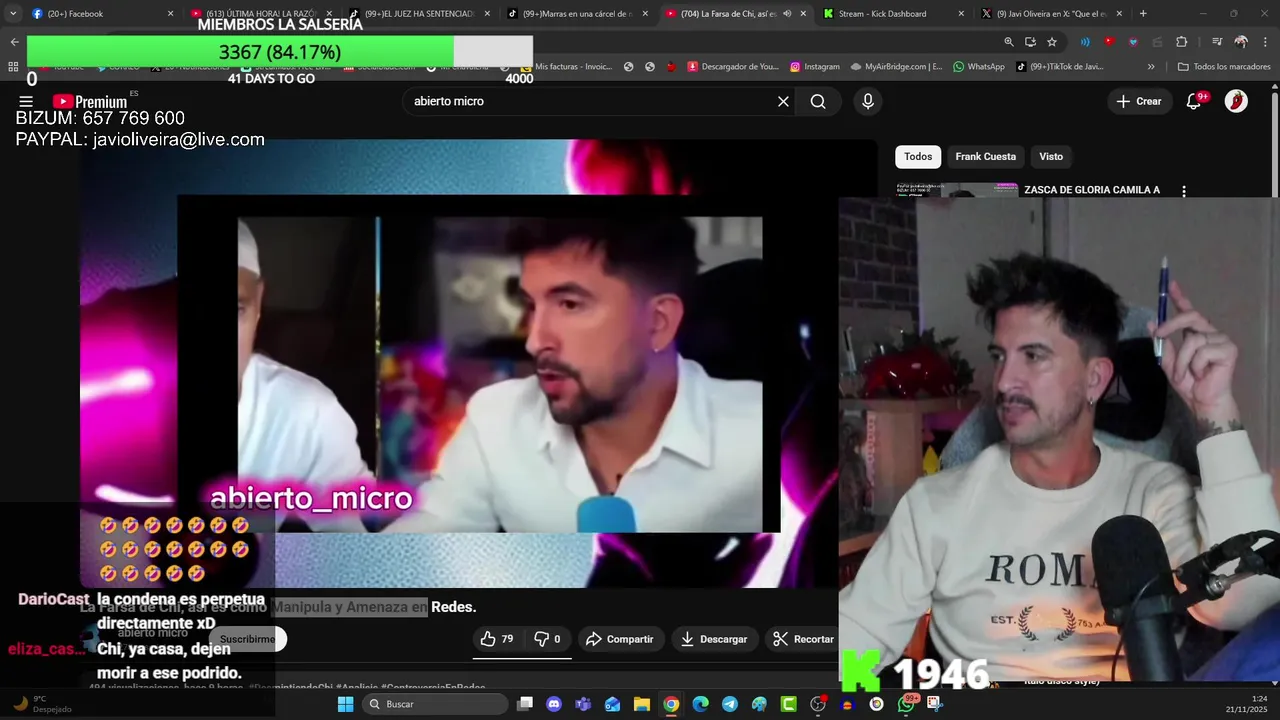
Task: Open Descargador de You... bookmark
Action: (732, 67)
